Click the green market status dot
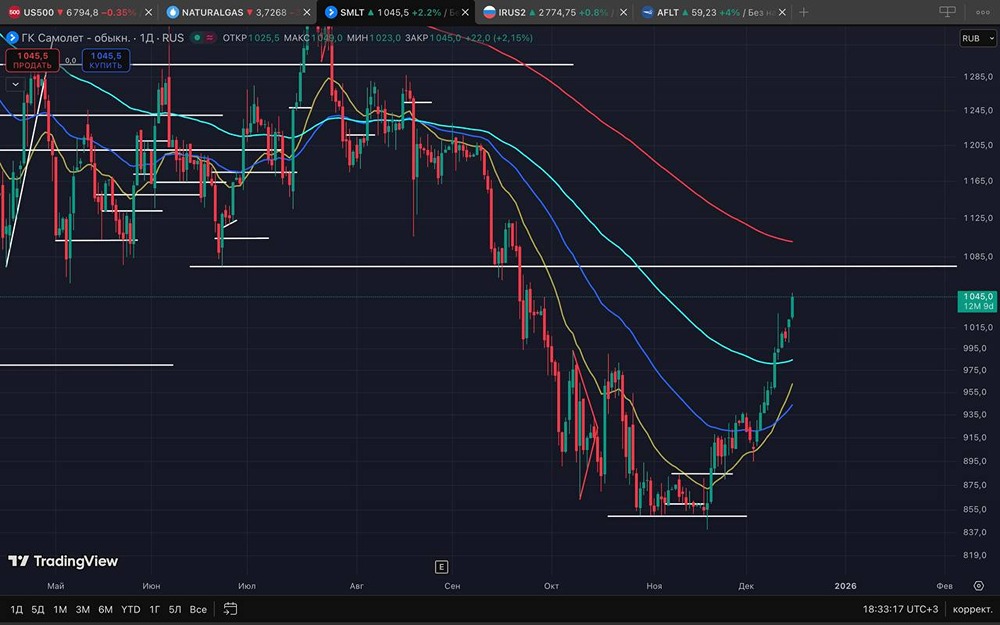This screenshot has height=625, width=1000. [x=197, y=38]
